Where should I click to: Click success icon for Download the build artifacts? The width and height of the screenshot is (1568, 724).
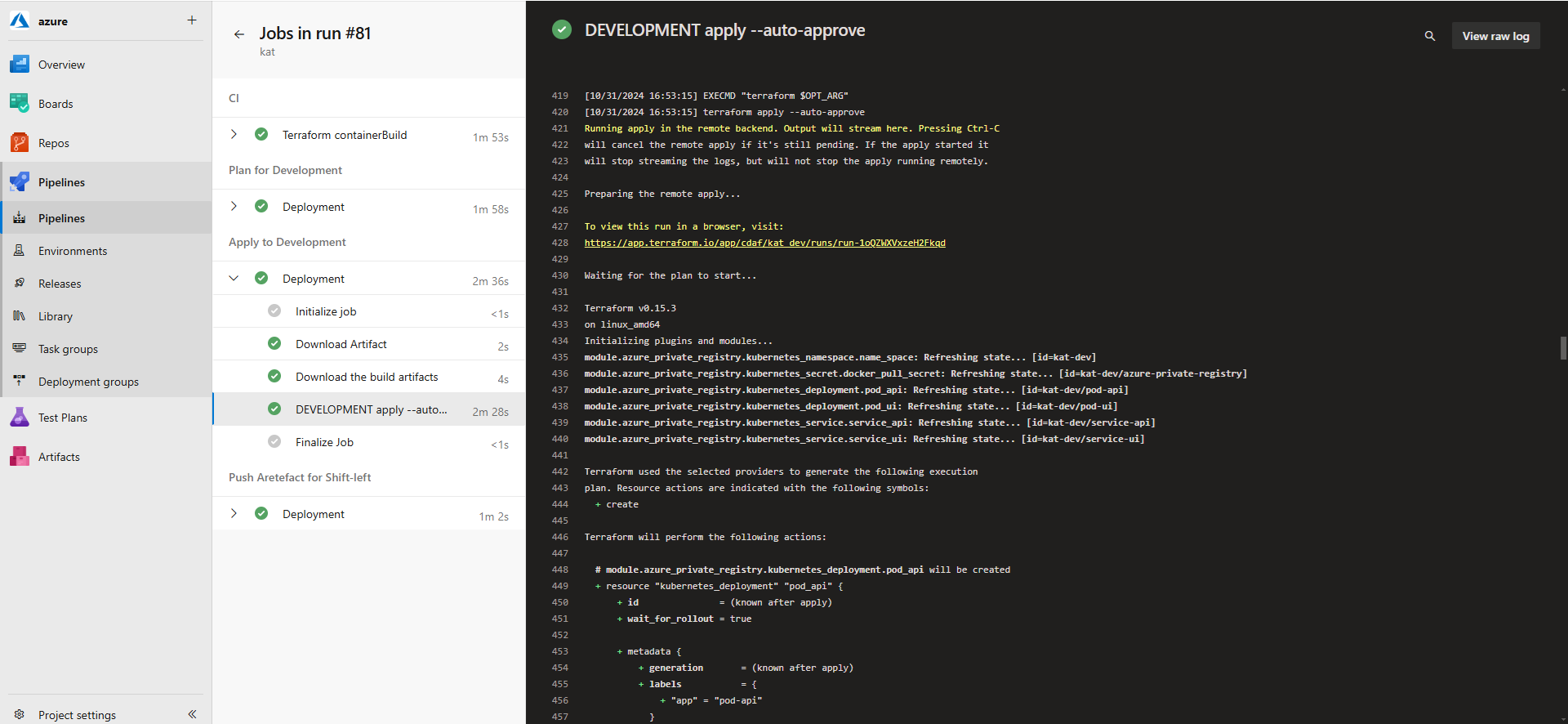coord(274,376)
